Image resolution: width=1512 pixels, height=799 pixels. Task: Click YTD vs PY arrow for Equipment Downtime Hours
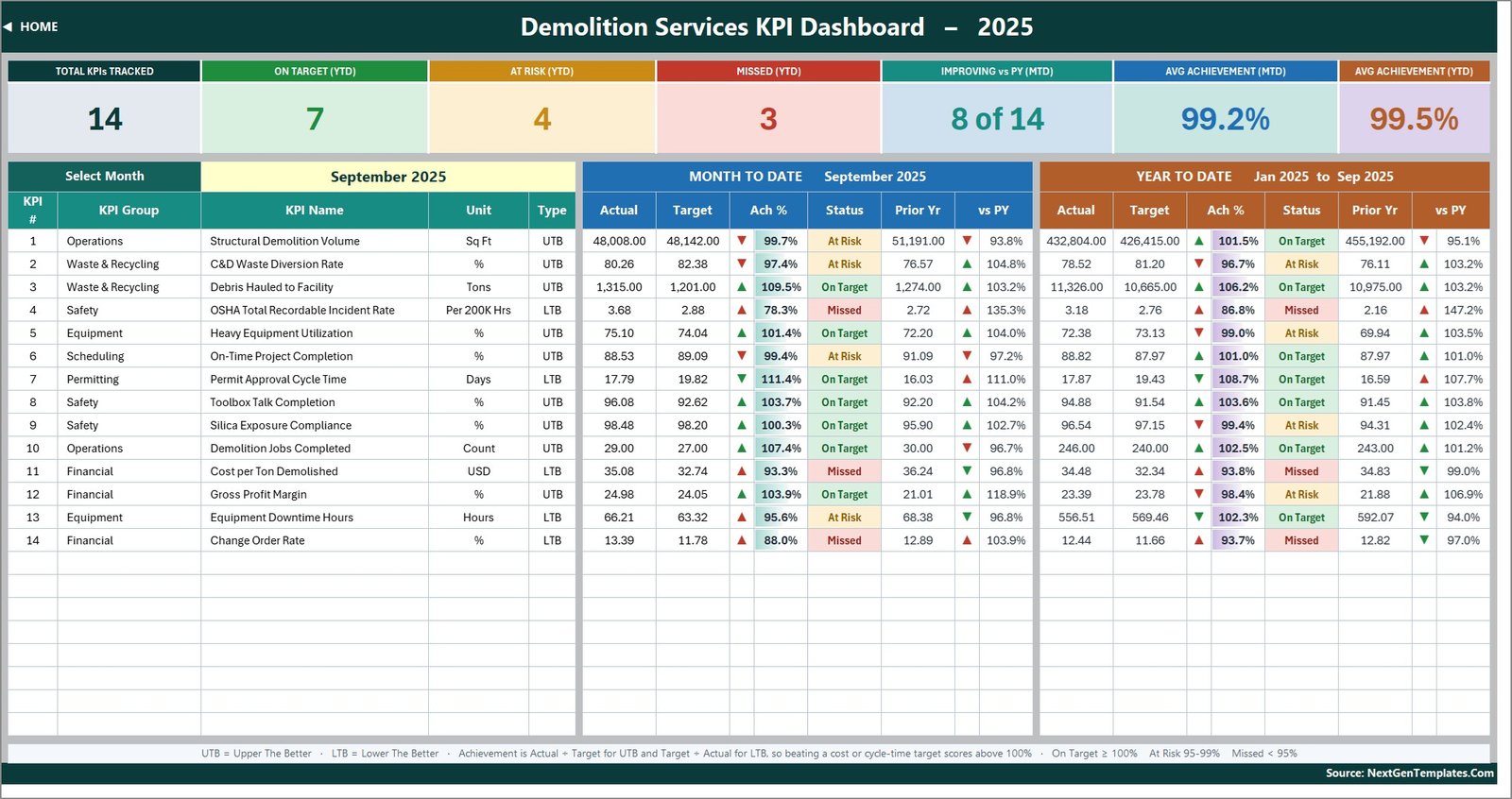click(x=1424, y=518)
